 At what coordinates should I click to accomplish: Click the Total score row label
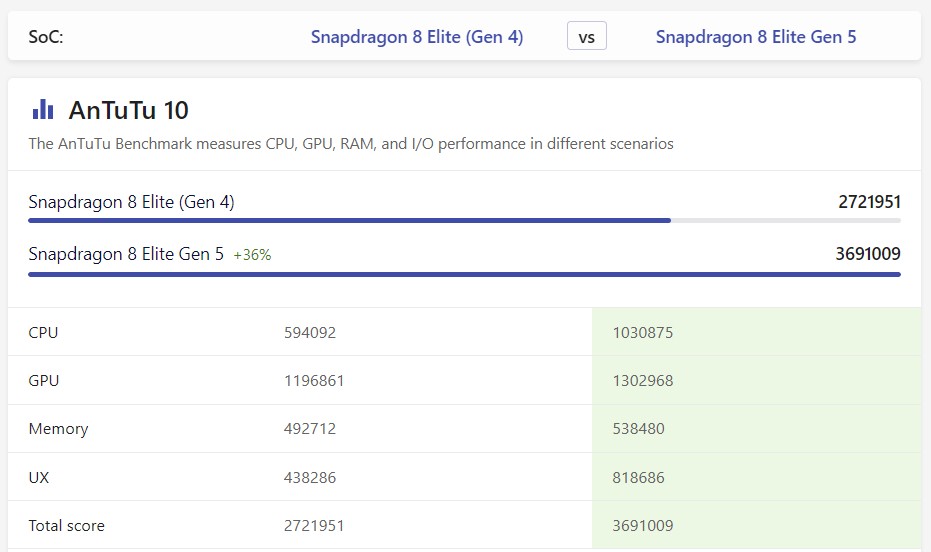(x=66, y=525)
